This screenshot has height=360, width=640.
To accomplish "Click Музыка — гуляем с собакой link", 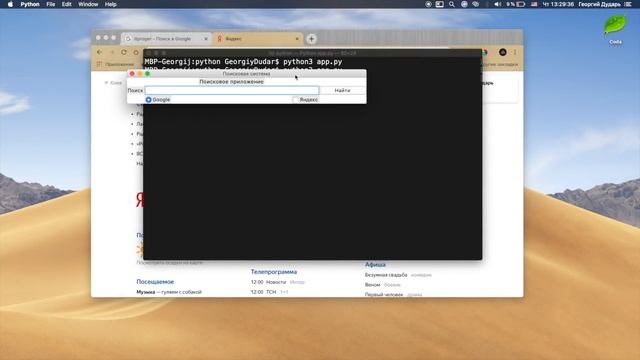I will [x=169, y=292].
